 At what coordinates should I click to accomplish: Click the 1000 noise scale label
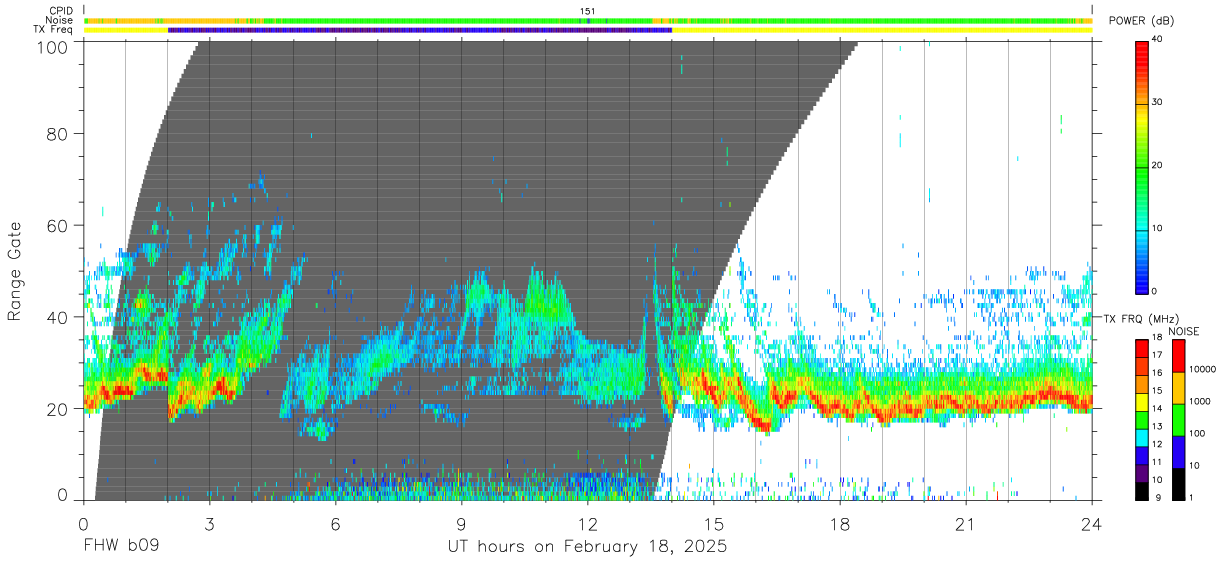pos(1199,401)
